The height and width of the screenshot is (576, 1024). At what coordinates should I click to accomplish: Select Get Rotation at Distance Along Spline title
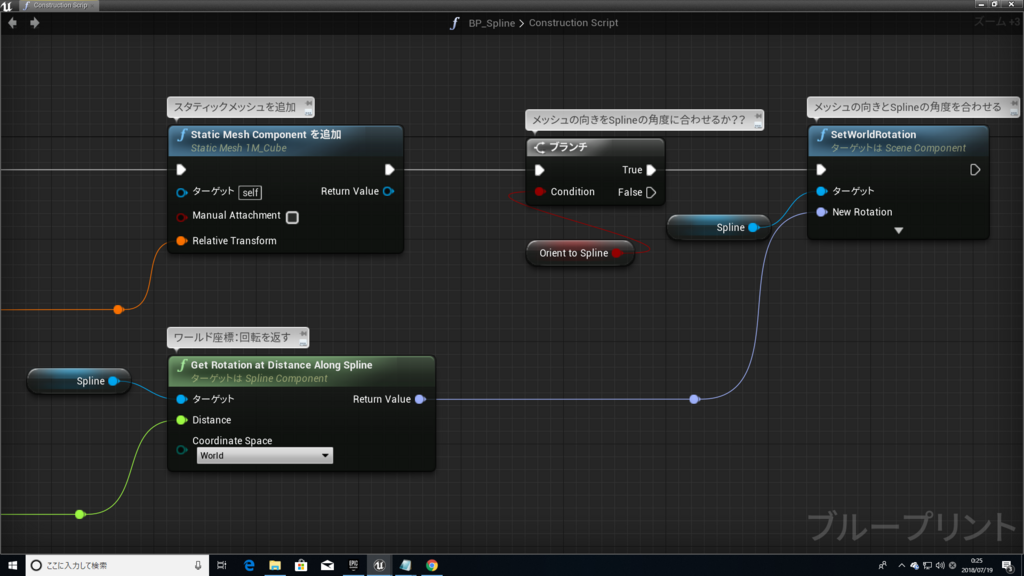coord(281,365)
